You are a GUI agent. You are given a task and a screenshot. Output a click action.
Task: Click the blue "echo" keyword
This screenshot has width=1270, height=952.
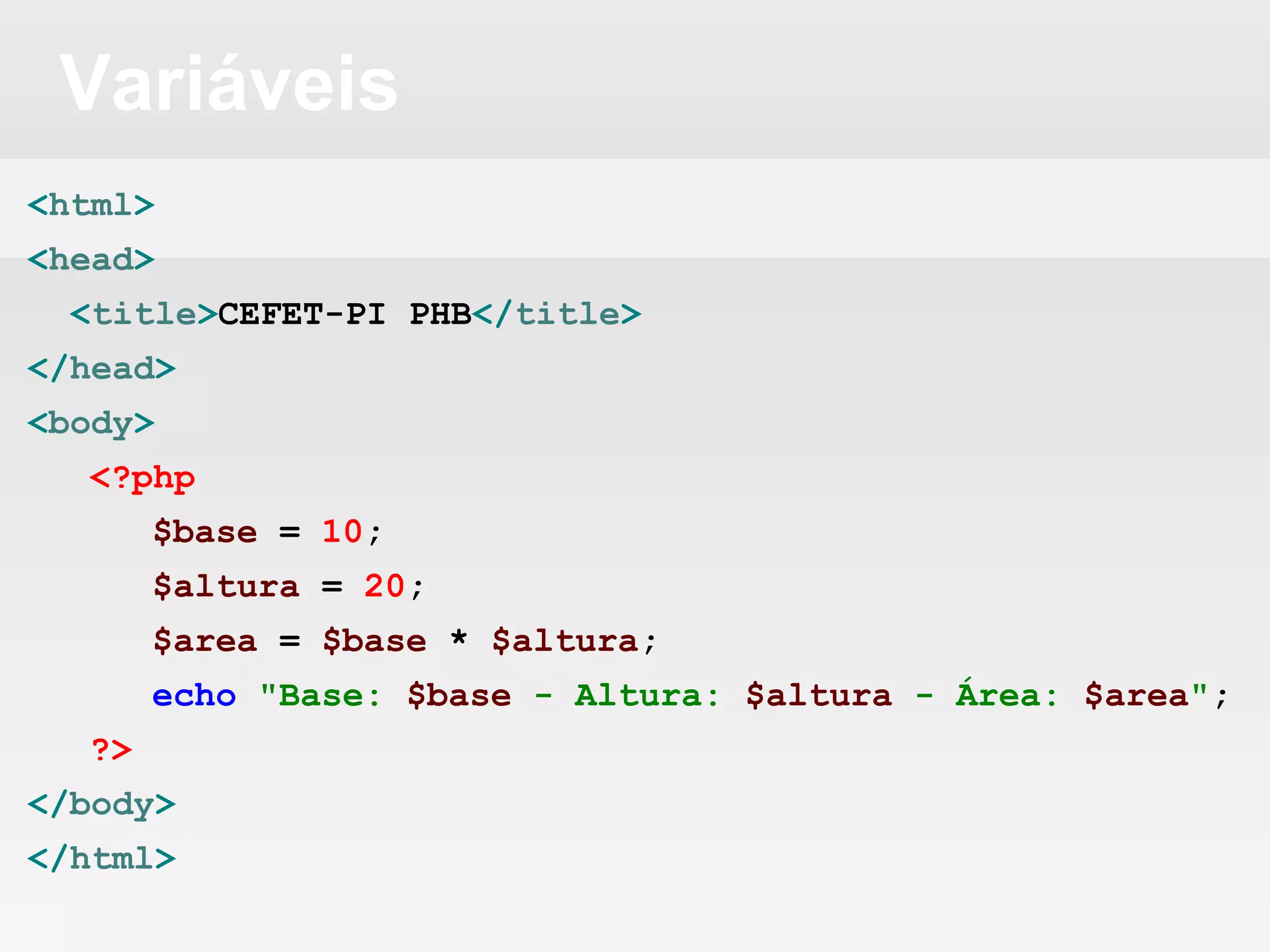coord(194,695)
